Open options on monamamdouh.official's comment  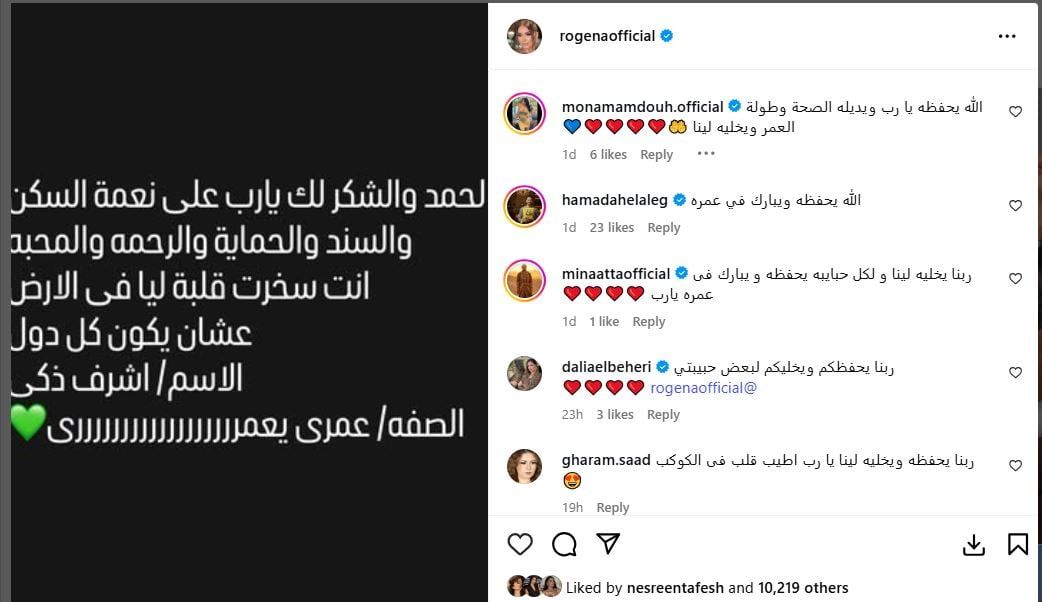706,154
